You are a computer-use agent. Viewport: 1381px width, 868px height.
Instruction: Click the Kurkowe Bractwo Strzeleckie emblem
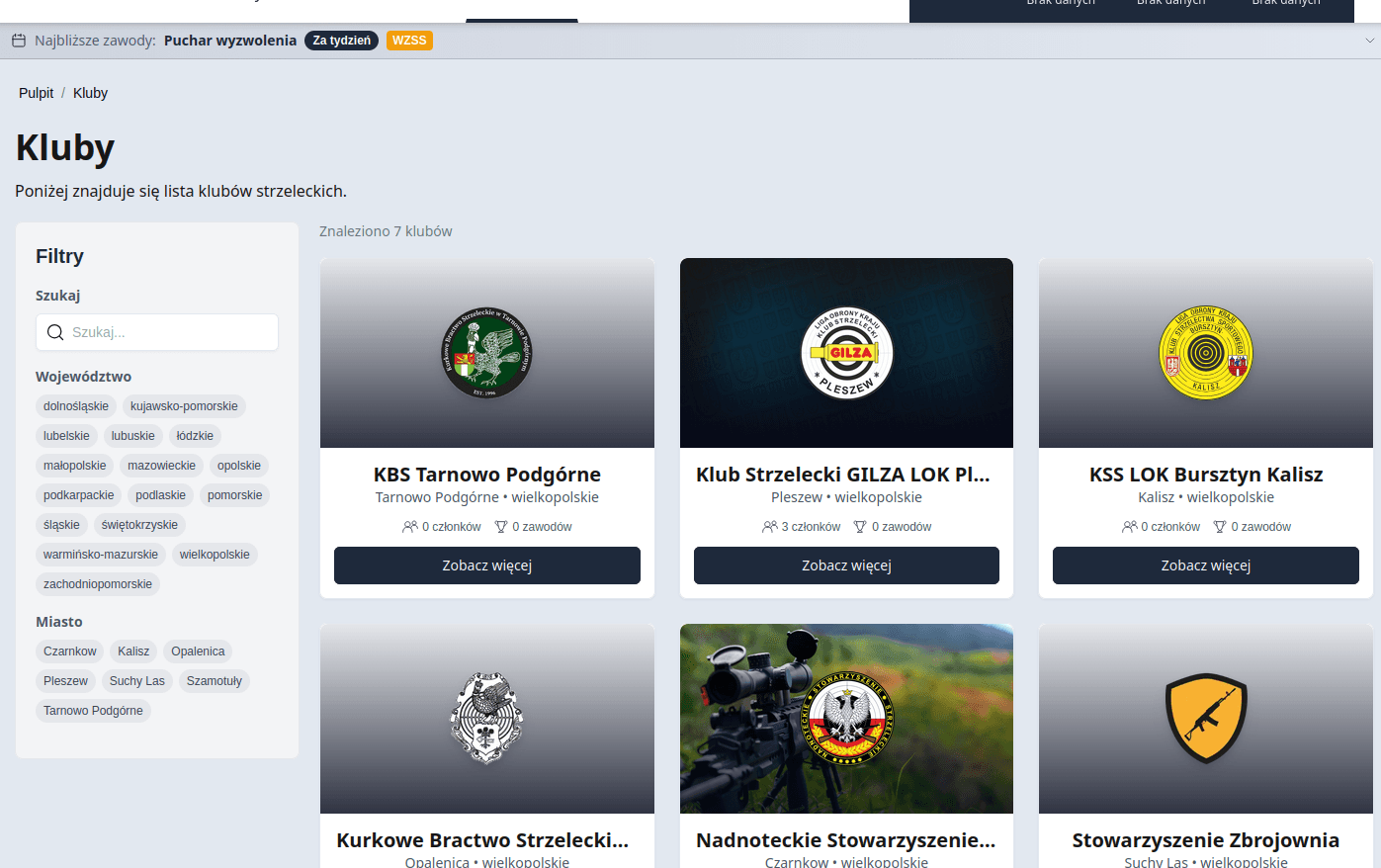coord(486,719)
